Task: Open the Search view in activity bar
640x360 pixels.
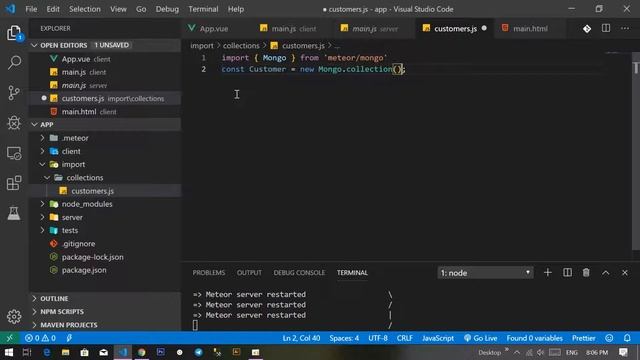Action: (x=14, y=62)
